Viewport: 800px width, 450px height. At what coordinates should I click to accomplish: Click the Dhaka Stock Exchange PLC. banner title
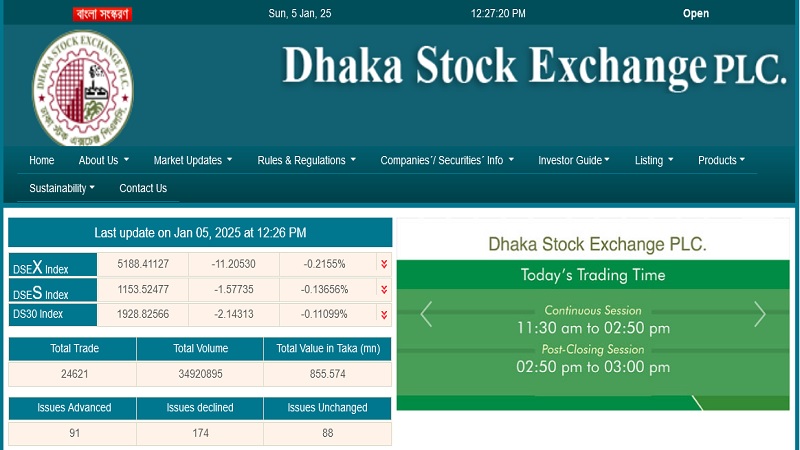[x=534, y=65]
